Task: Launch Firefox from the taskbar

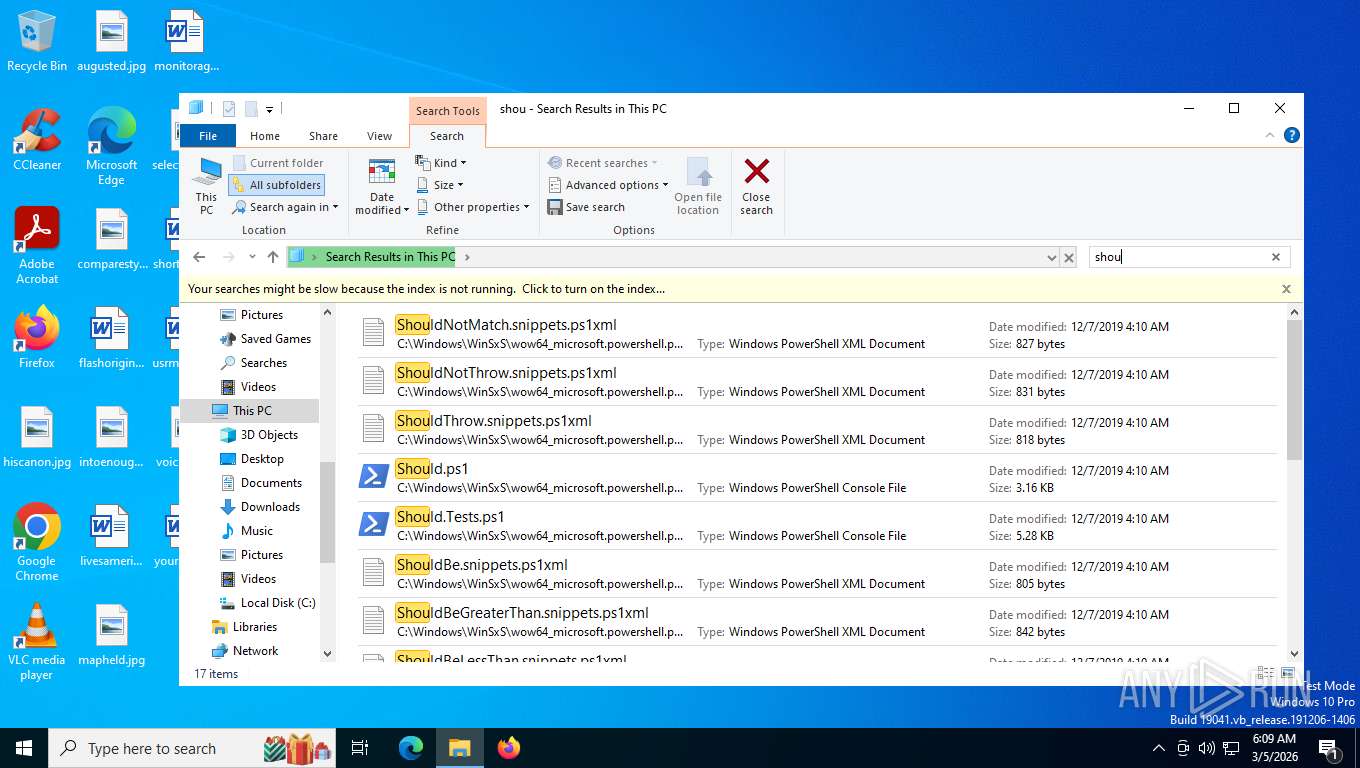Action: tap(509, 748)
